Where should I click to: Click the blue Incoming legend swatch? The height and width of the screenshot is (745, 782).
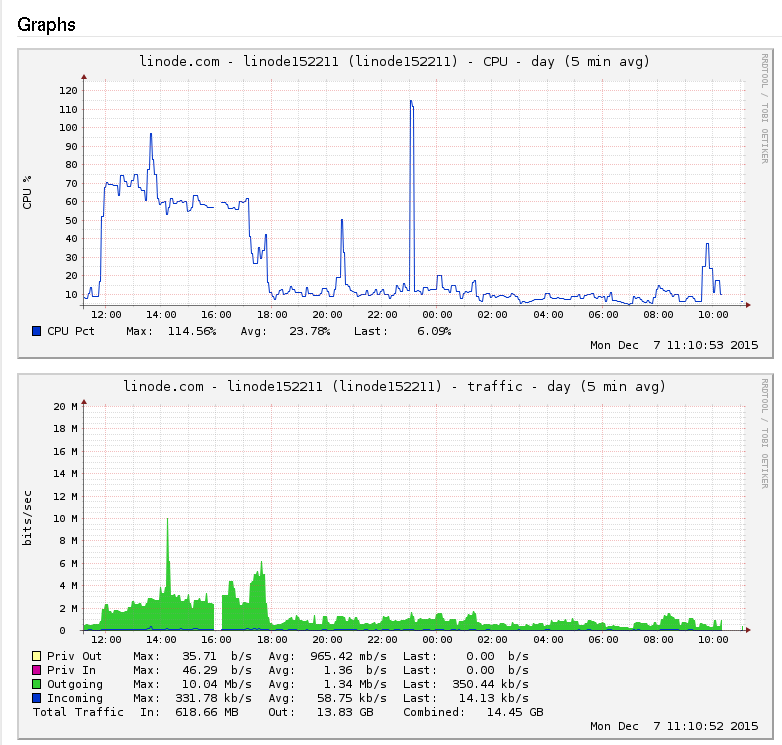(37, 698)
